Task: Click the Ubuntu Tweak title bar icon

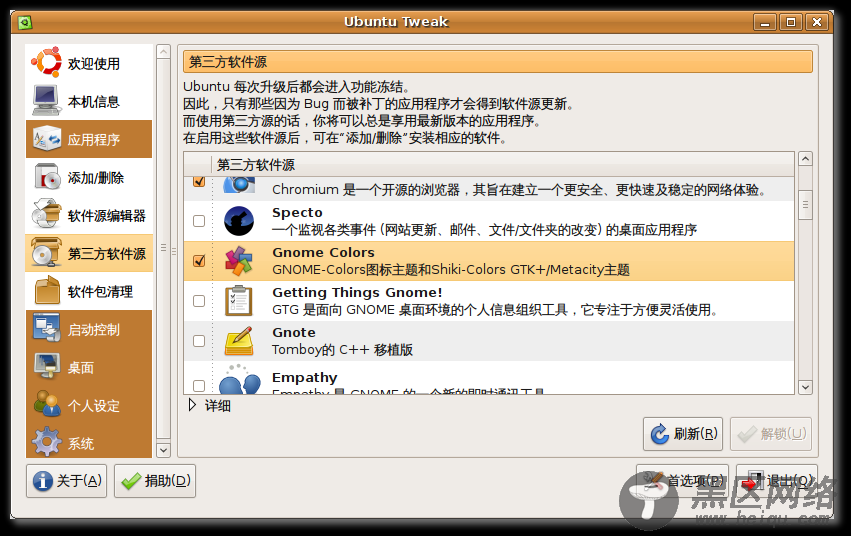Action: coord(25,22)
